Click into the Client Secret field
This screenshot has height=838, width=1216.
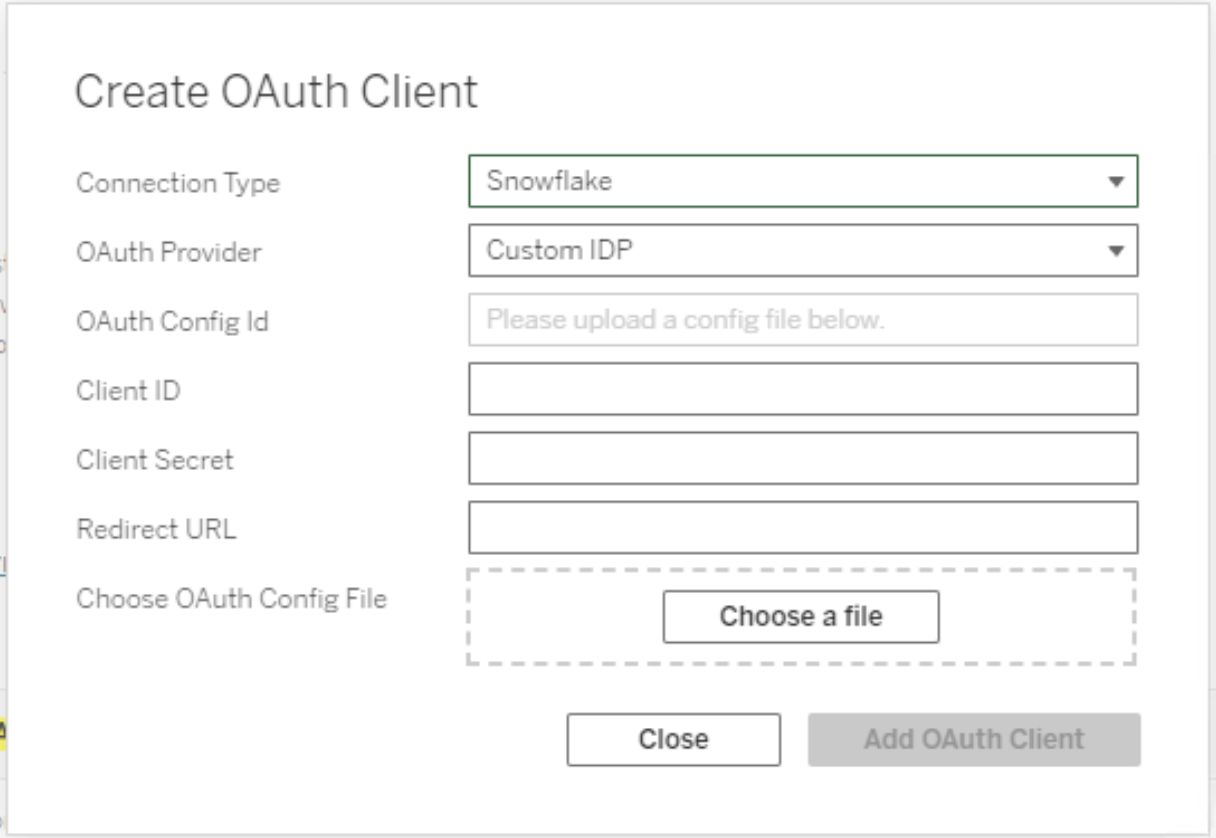[802, 458]
